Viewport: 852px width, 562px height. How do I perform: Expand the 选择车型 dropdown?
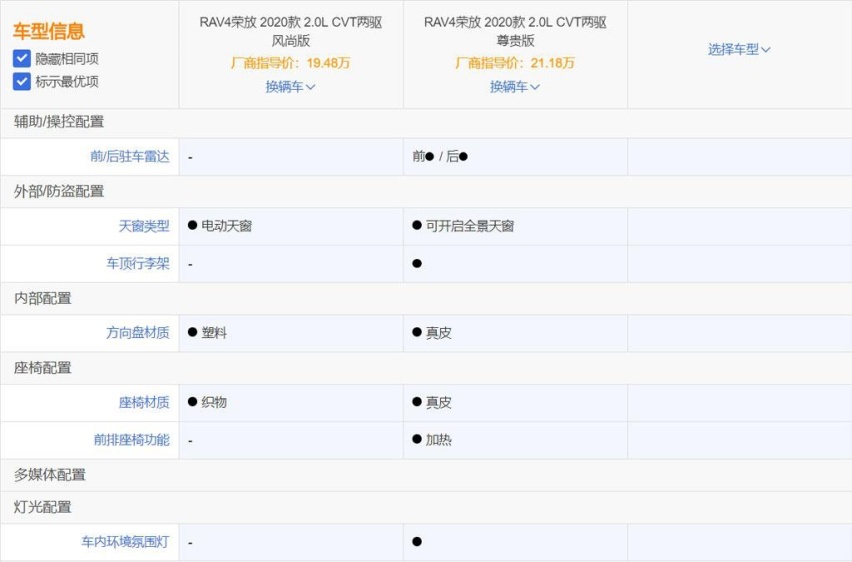(739, 49)
